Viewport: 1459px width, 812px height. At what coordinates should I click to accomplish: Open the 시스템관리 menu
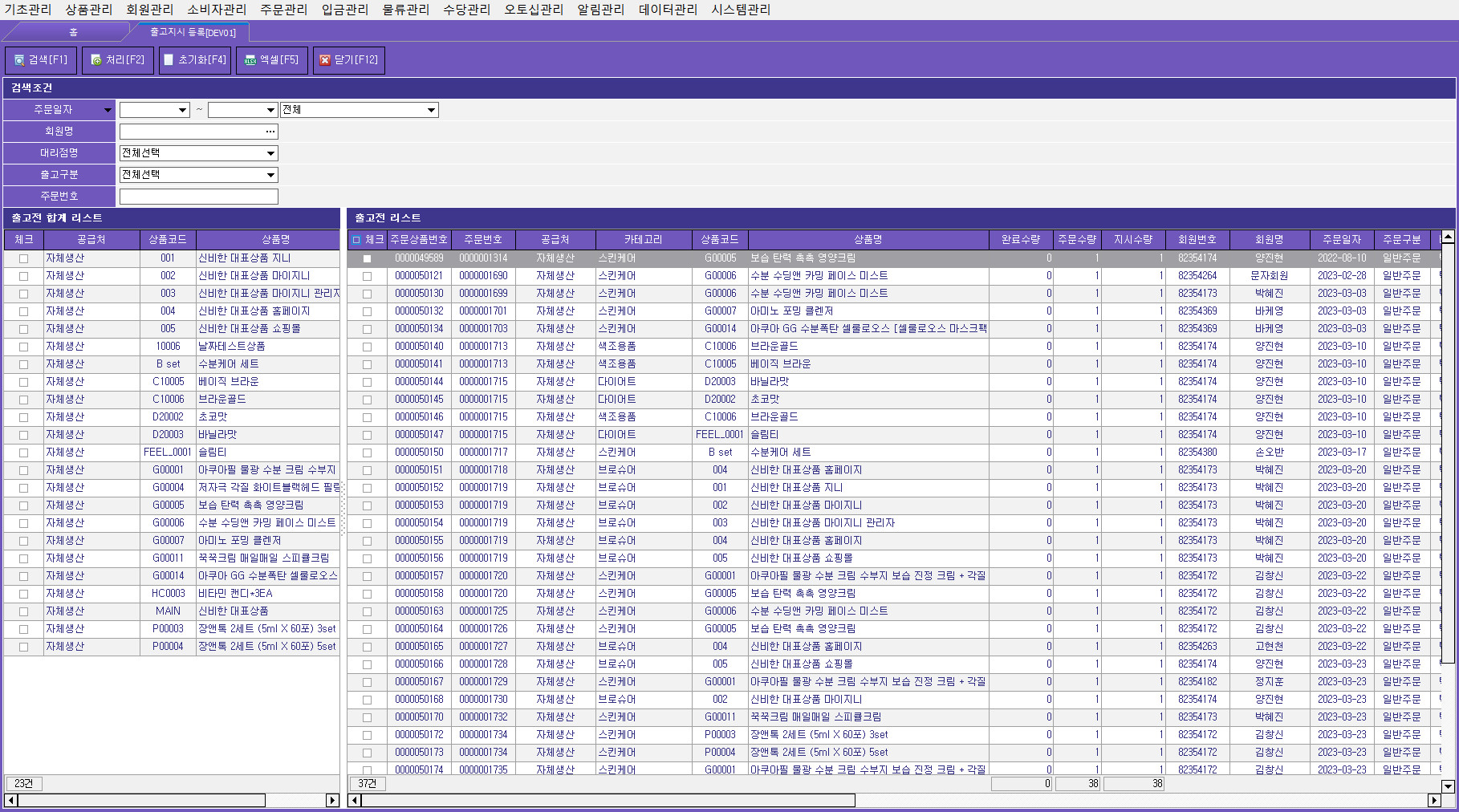741,10
